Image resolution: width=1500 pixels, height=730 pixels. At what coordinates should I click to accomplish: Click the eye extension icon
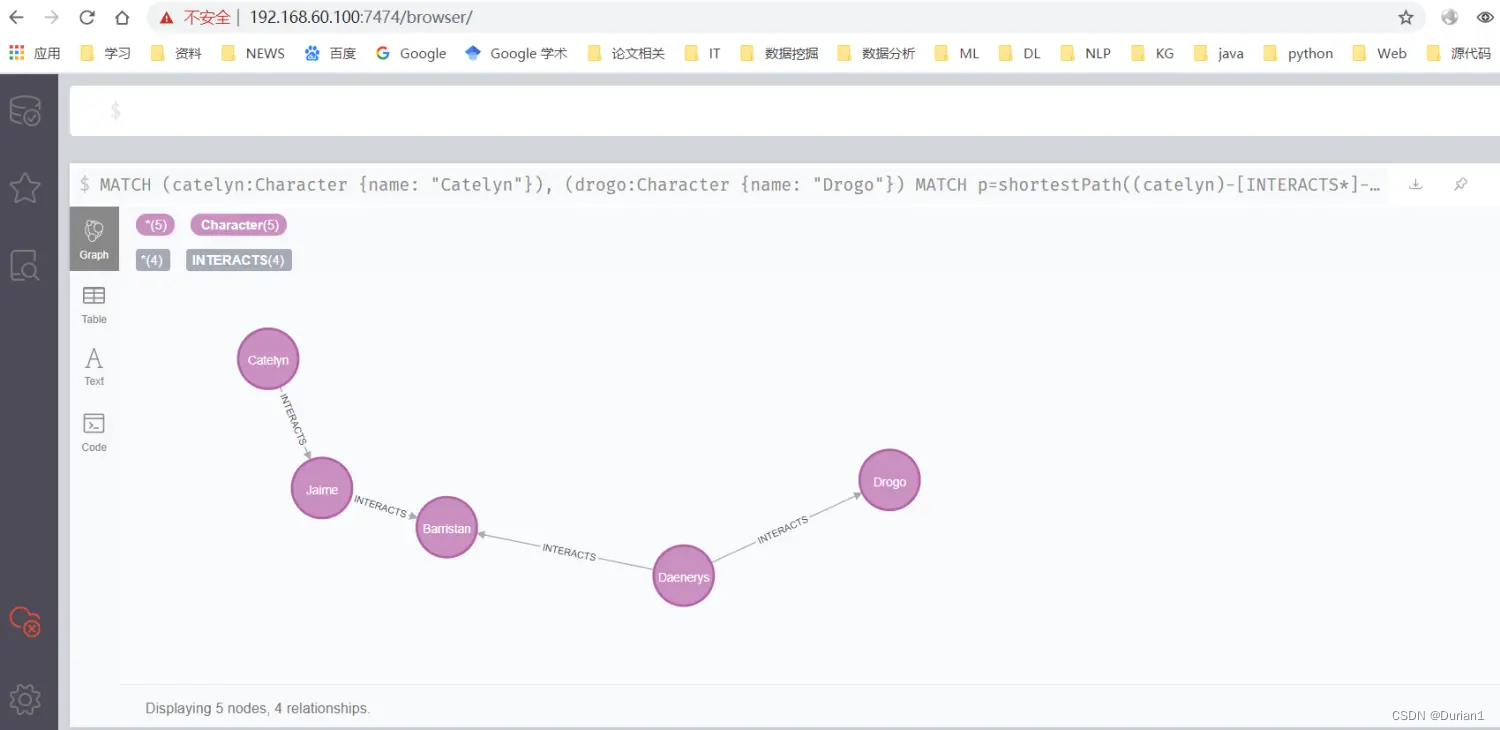coord(1485,17)
